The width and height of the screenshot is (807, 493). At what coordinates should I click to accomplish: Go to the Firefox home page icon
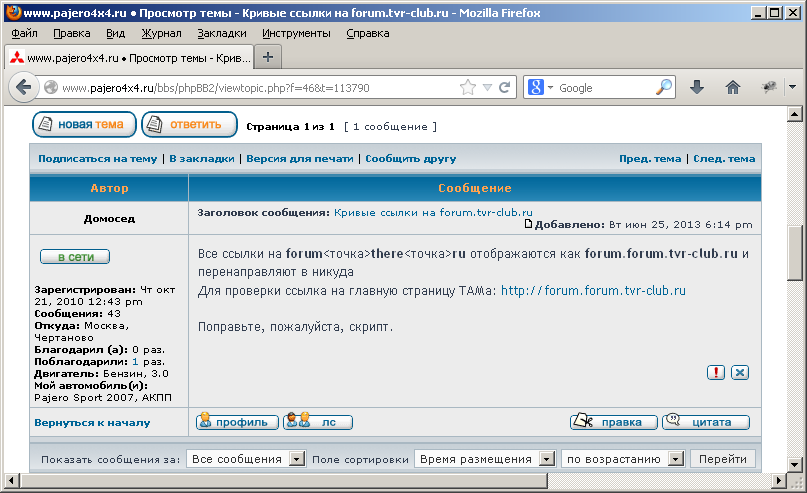(x=733, y=87)
